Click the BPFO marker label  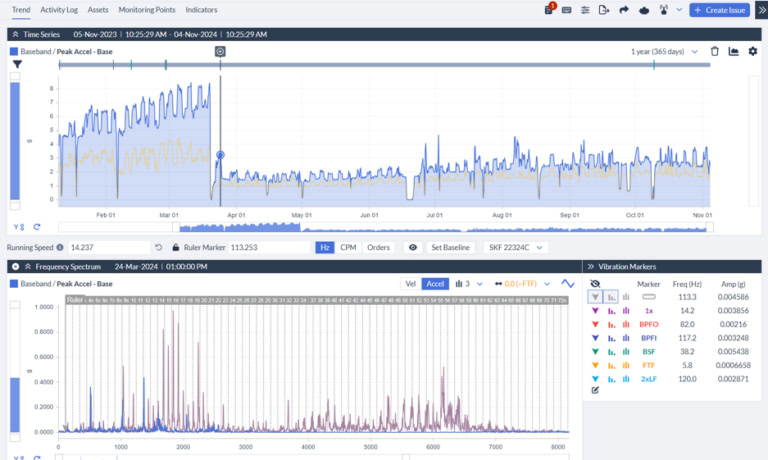click(648, 324)
